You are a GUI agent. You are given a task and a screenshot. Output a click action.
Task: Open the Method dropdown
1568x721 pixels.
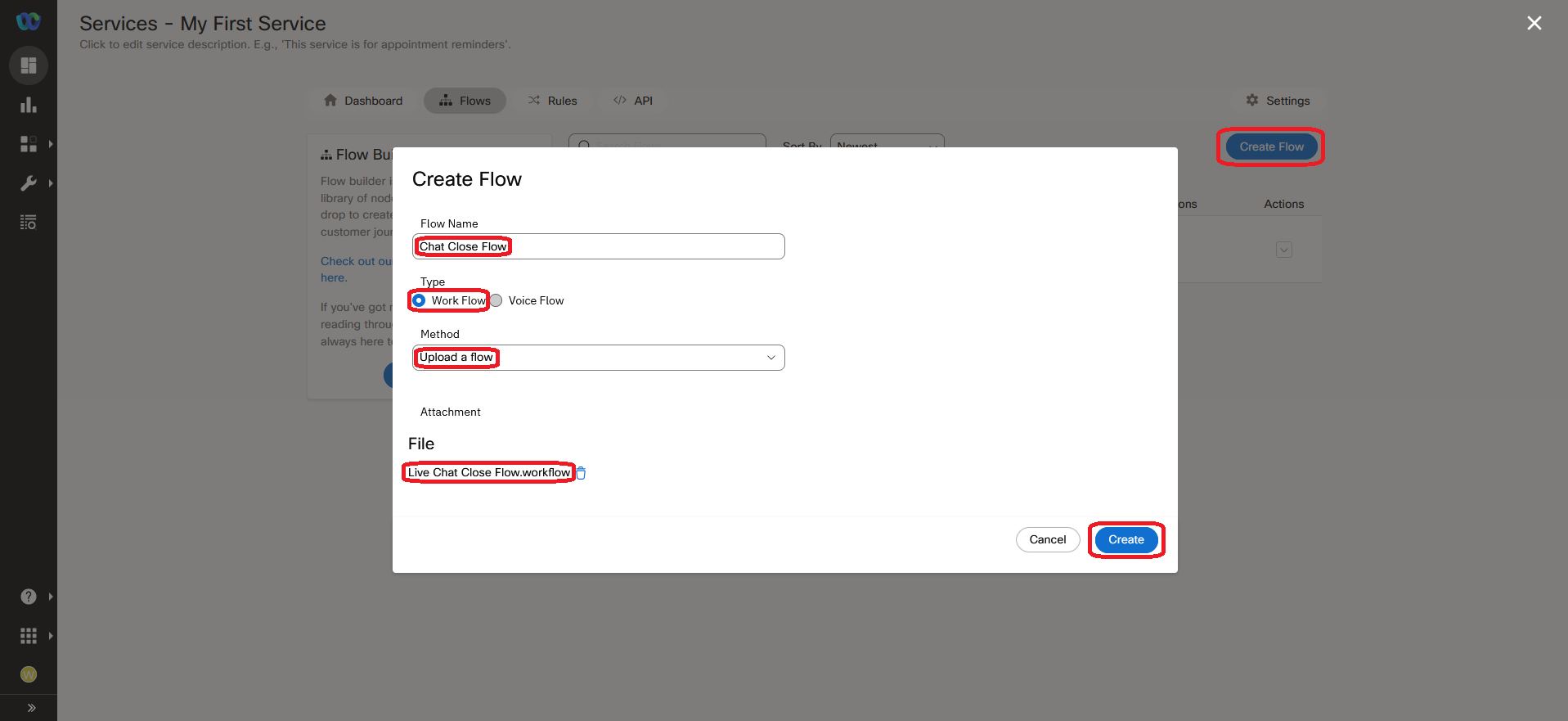[599, 358]
